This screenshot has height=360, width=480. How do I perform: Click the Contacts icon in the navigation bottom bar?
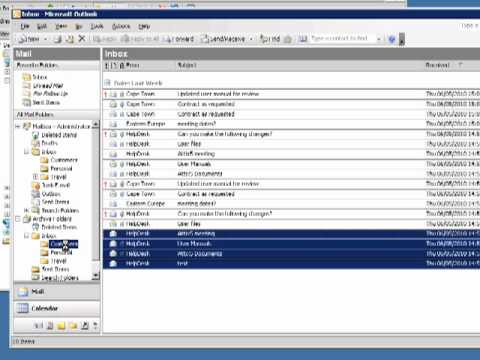pyautogui.click(x=39, y=326)
